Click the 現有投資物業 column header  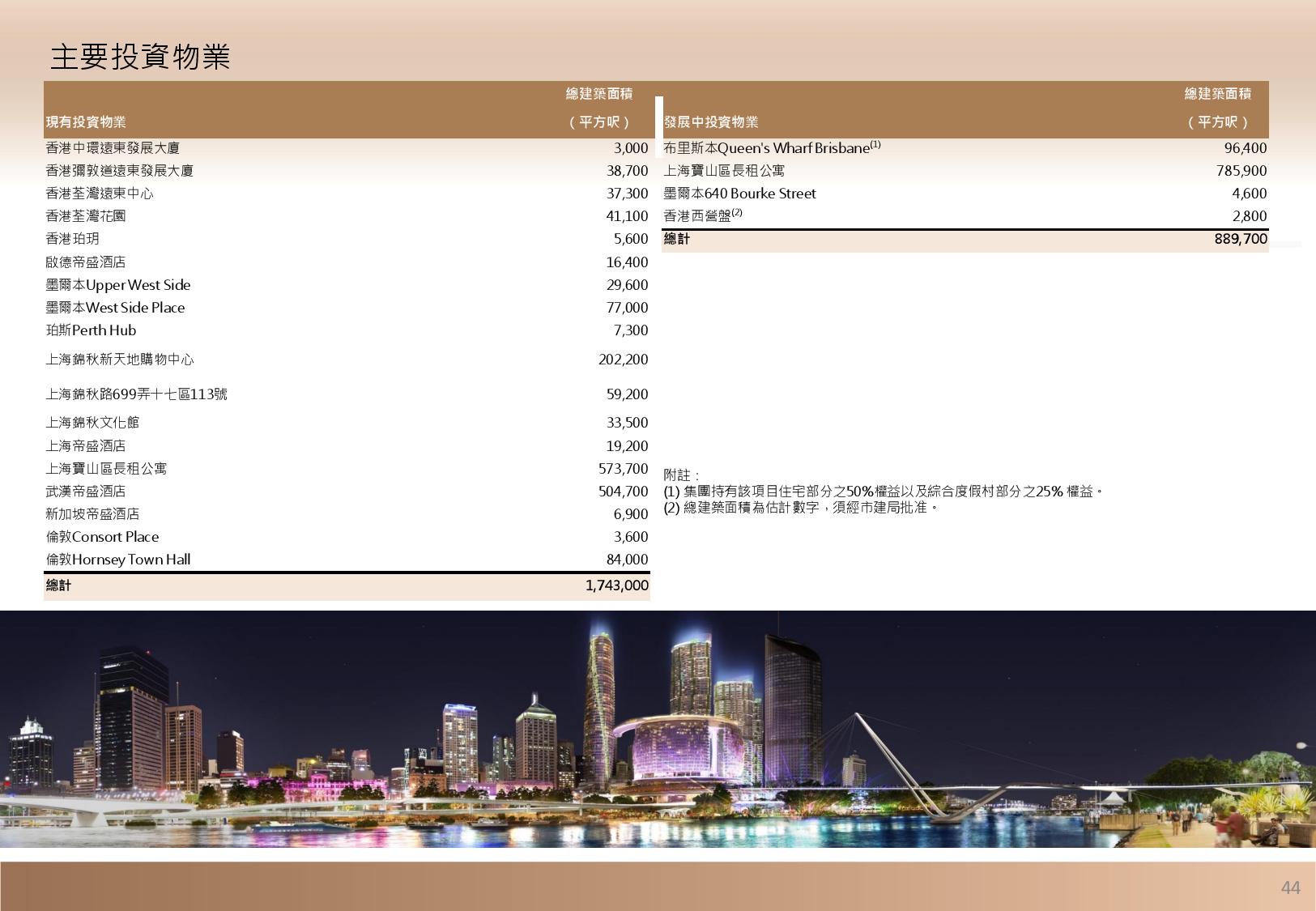coord(86,122)
